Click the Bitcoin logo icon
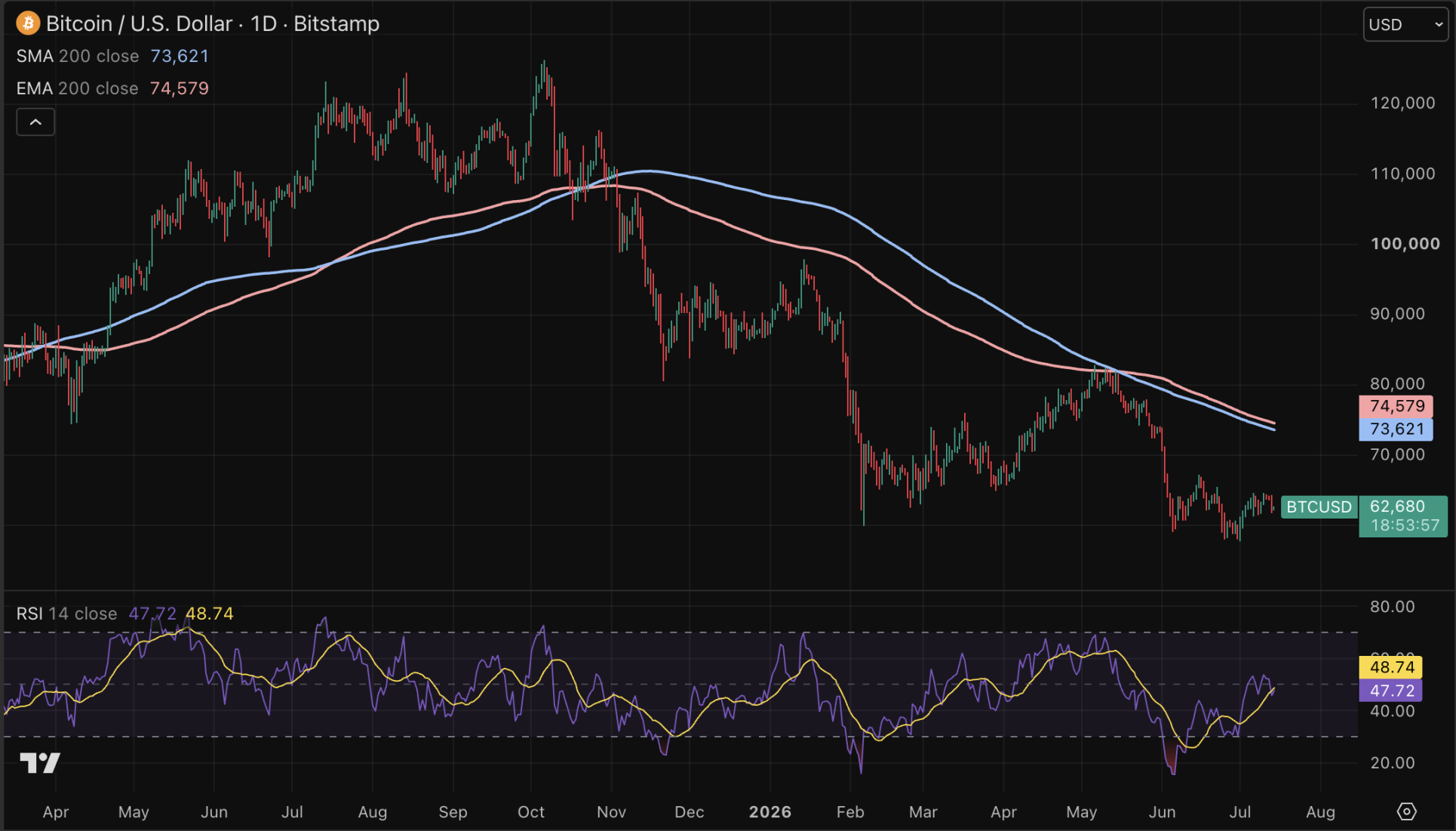The image size is (1456, 831). point(28,23)
